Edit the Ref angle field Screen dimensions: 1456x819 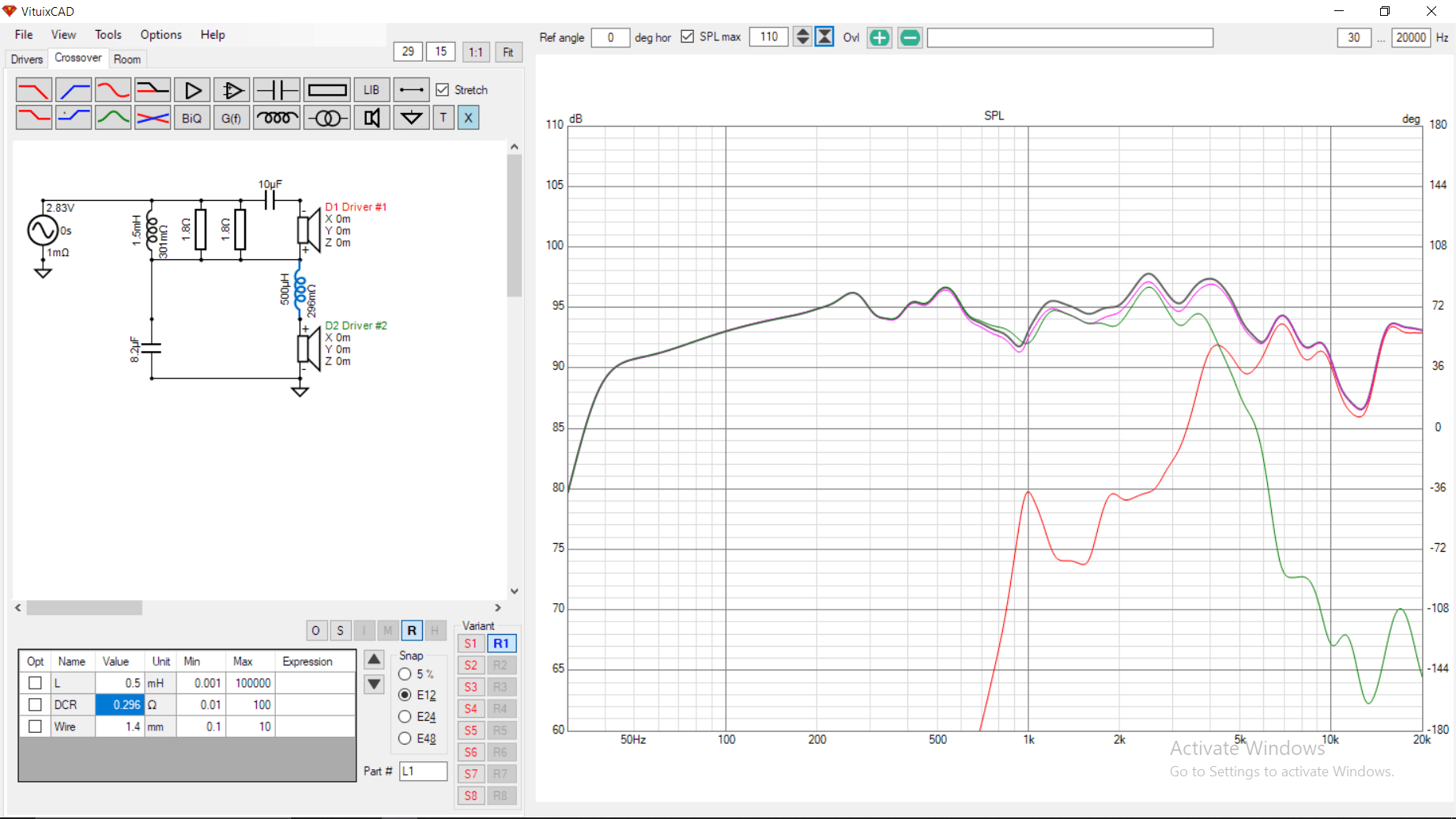pyautogui.click(x=610, y=37)
